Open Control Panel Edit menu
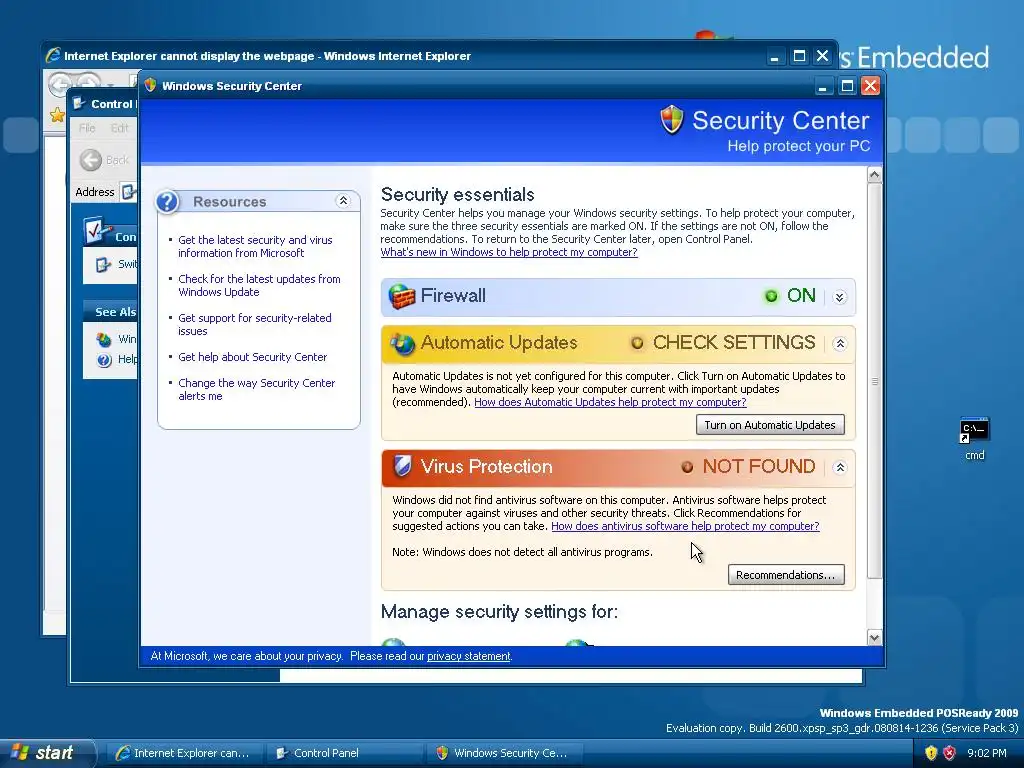 pos(120,128)
